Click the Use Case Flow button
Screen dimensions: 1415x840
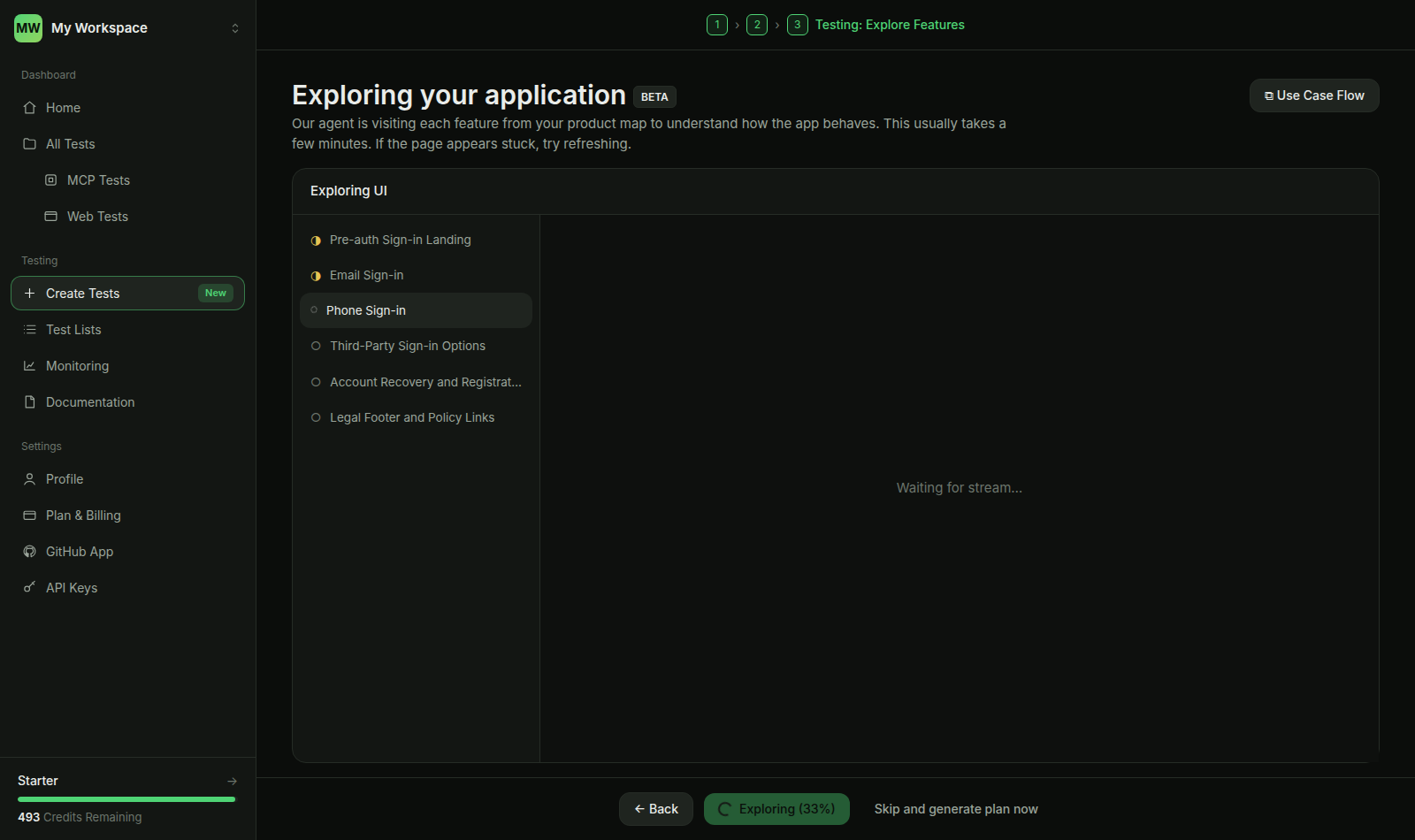click(1314, 95)
